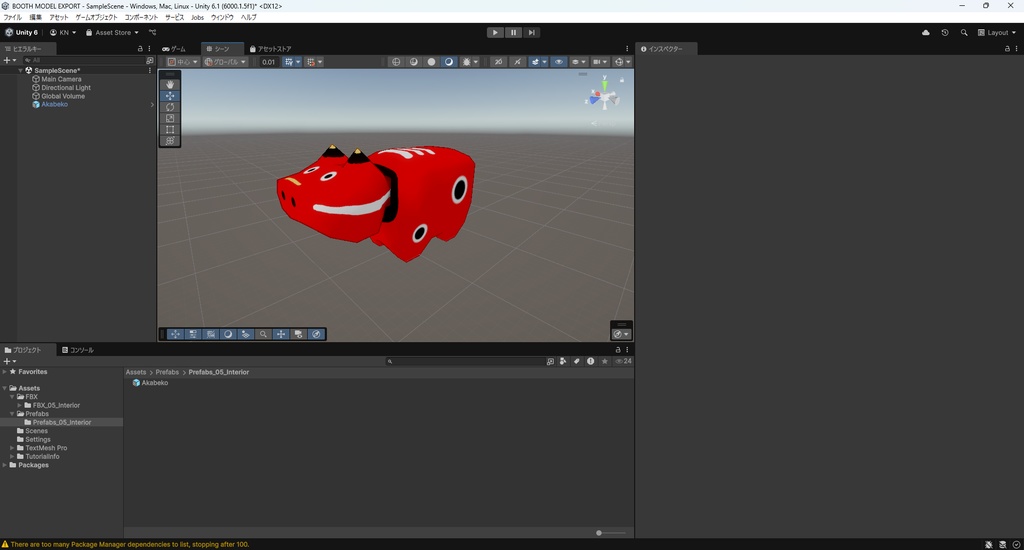
Task: Click the Unity 6 logo
Action: [x=22, y=32]
